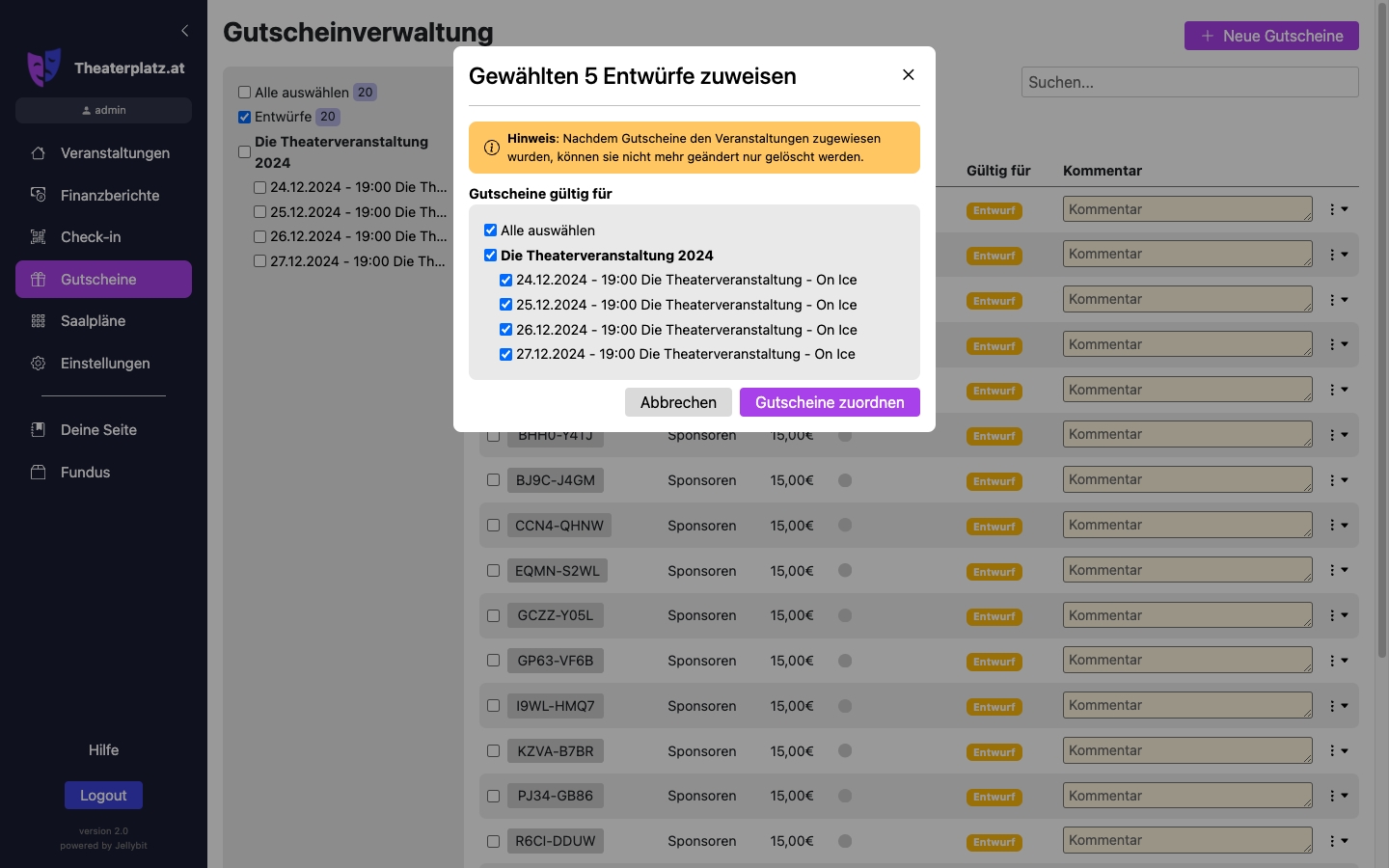
Task: Toggle 'Die Theaterveranstaltung 2024' checkbox in dialog
Action: pyautogui.click(x=491, y=256)
